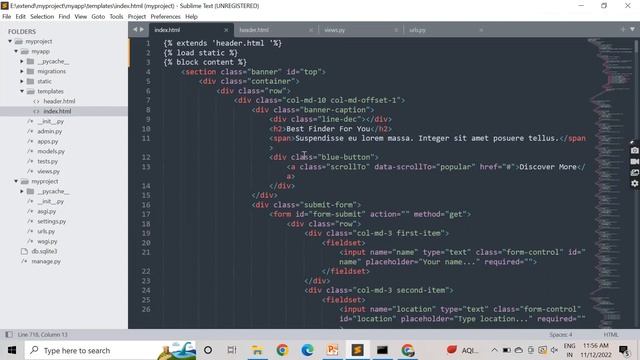640x360 pixels.
Task: Close the header.html tab
Action: (311, 30)
